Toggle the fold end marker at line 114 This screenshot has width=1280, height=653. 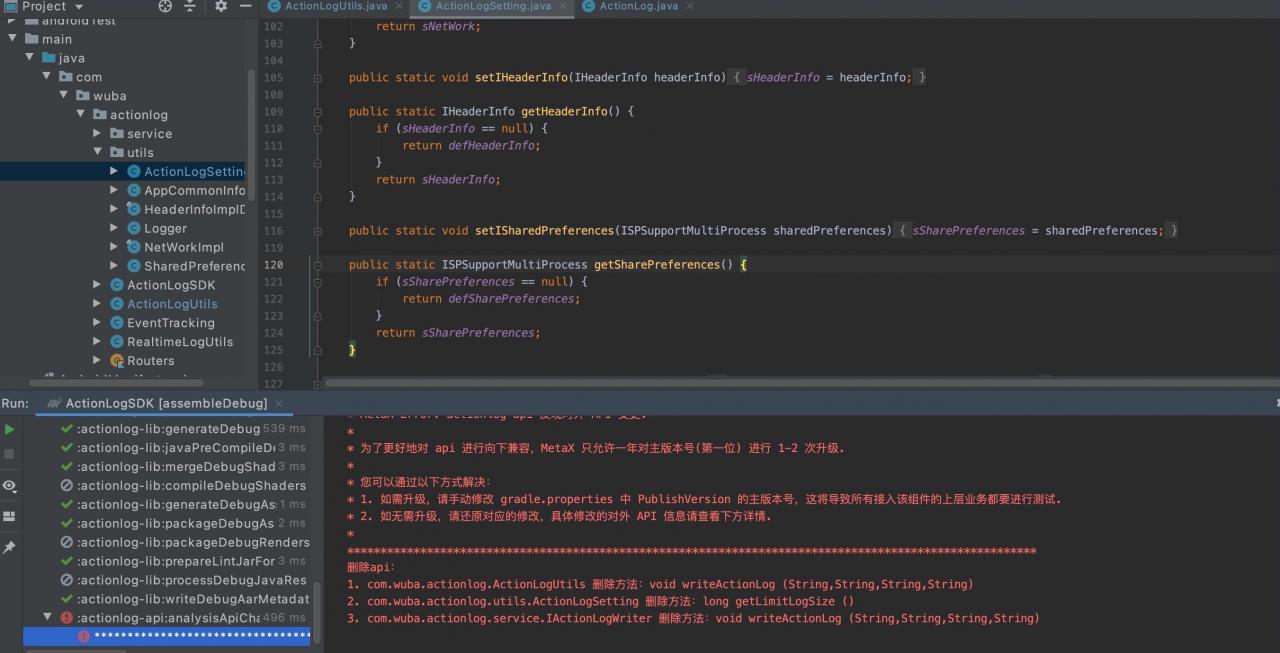pos(318,196)
